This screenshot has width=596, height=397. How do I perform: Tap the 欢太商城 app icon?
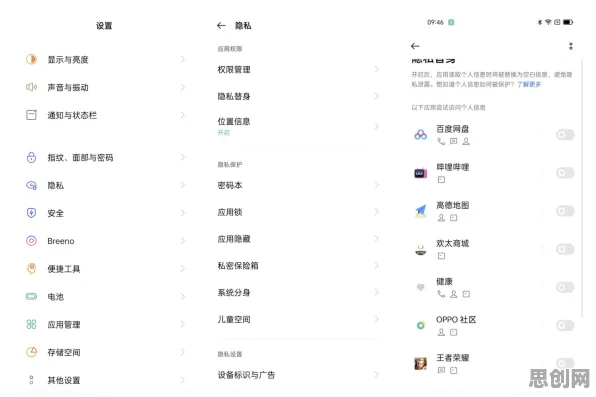[420, 249]
